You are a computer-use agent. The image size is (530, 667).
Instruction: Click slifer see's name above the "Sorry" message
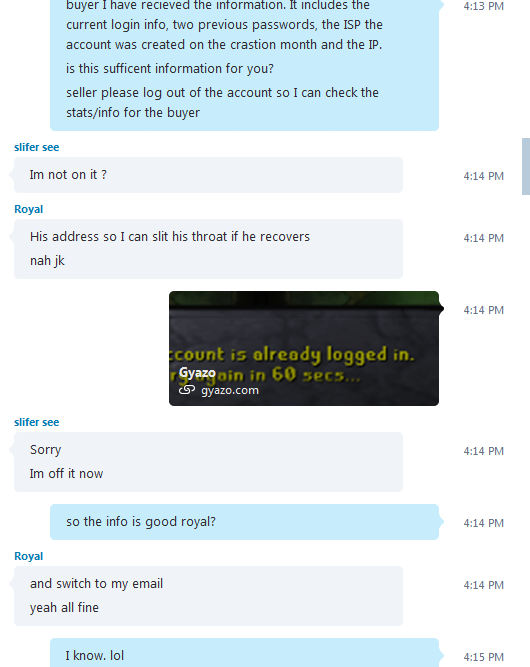pyautogui.click(x=37, y=422)
